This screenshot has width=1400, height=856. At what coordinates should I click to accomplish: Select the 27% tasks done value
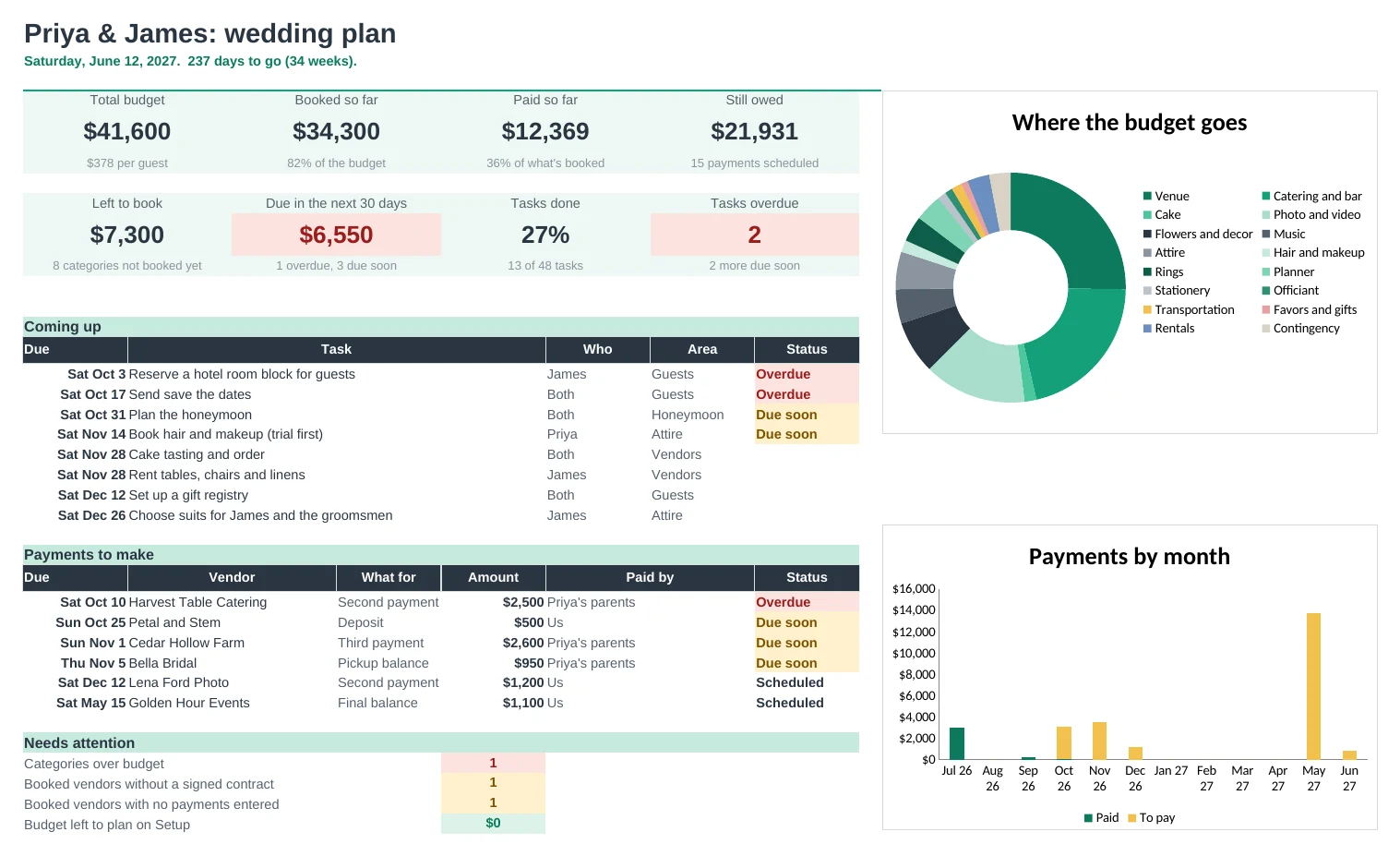(x=545, y=235)
